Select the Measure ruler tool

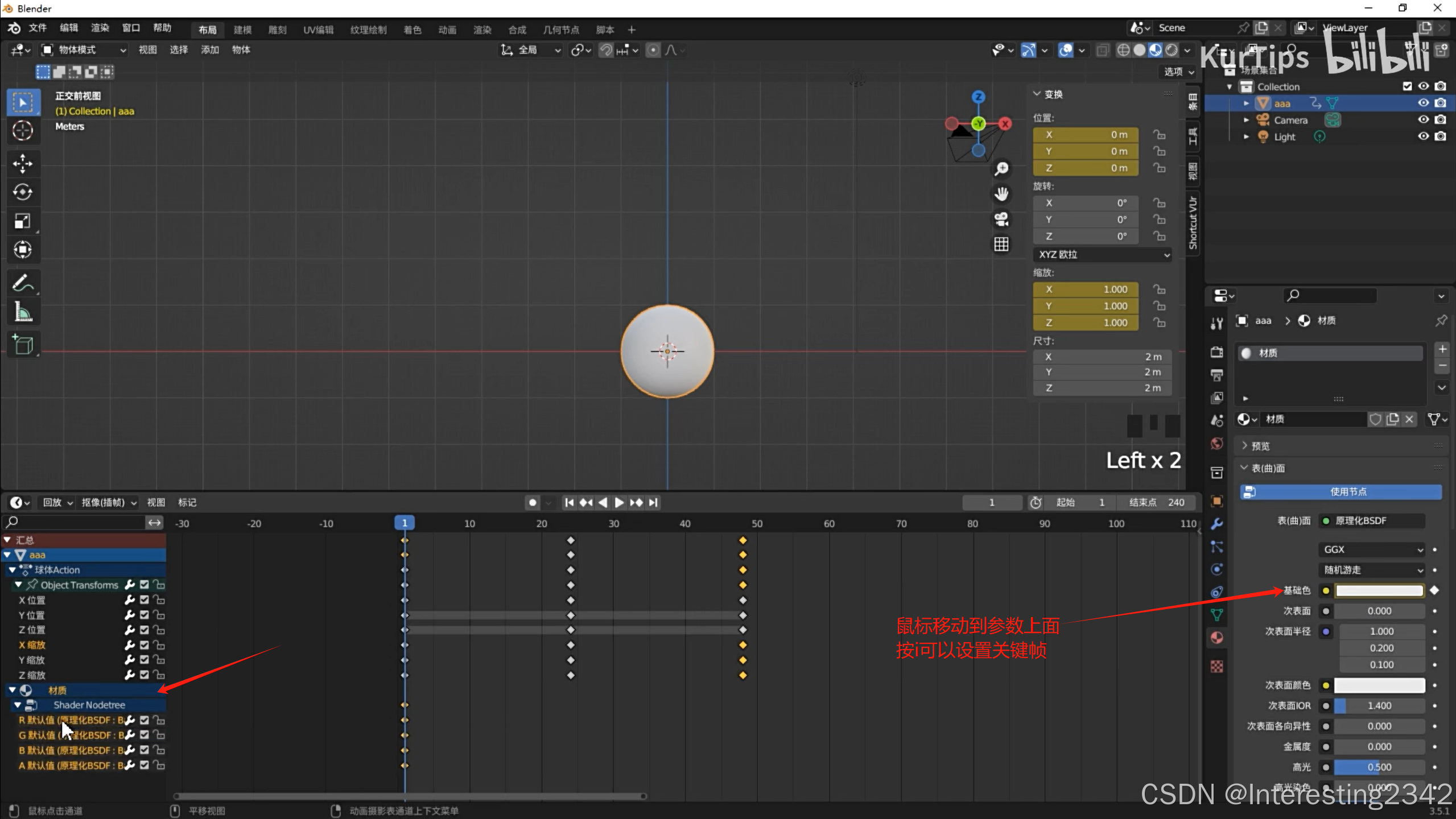(x=23, y=312)
